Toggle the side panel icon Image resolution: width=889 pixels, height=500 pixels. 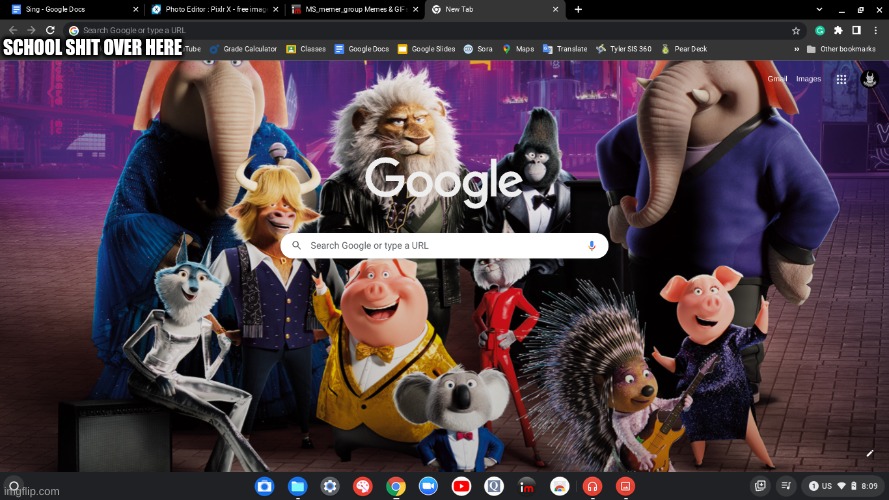point(857,31)
